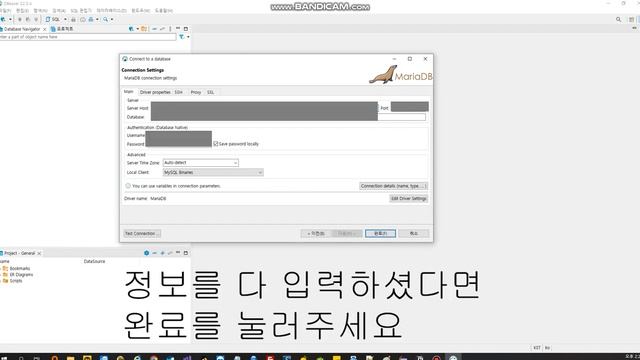Open the Proxy tab
The image size is (640, 360).
[196, 92]
